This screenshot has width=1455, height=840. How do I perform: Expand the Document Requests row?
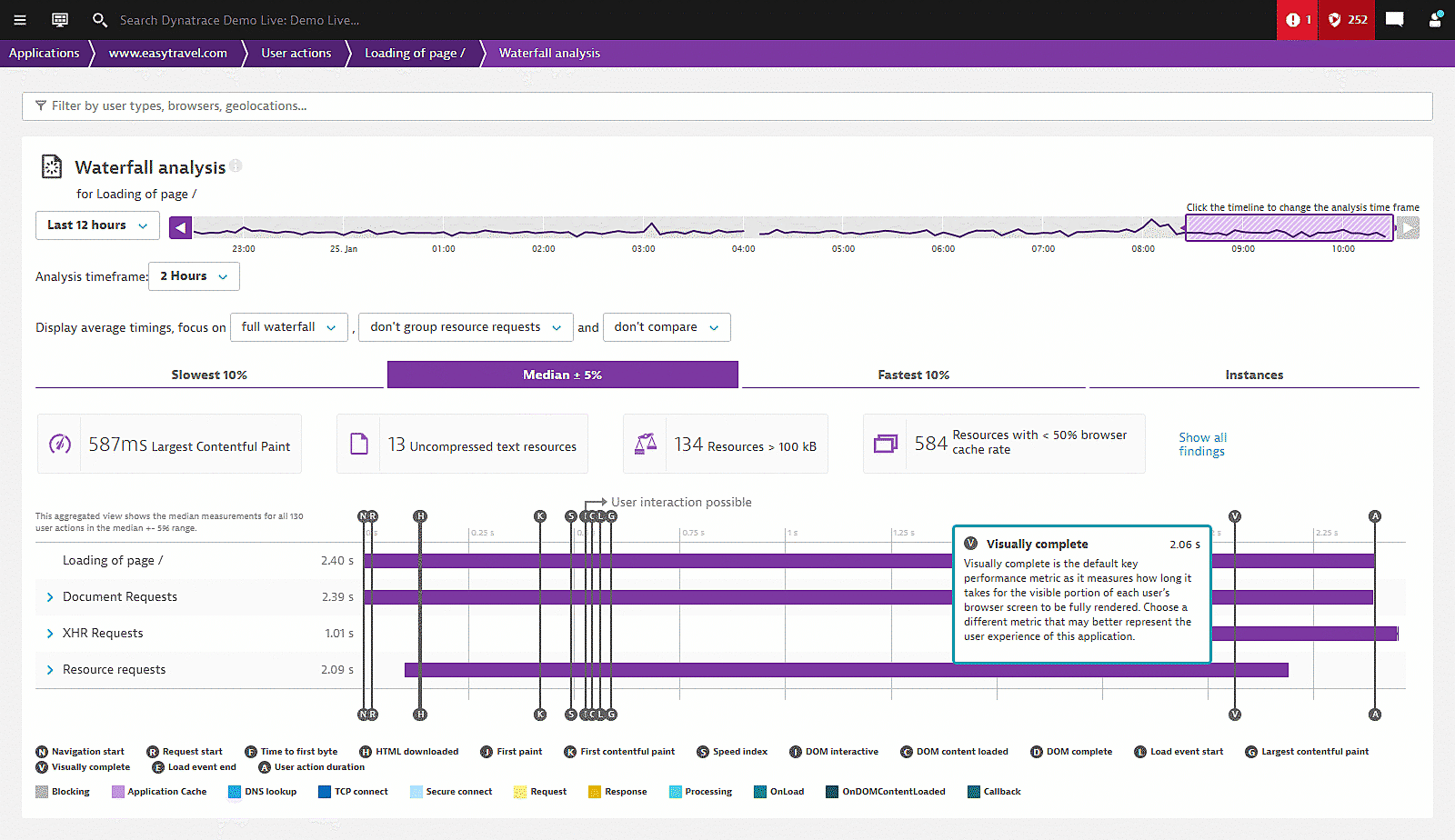click(x=50, y=597)
